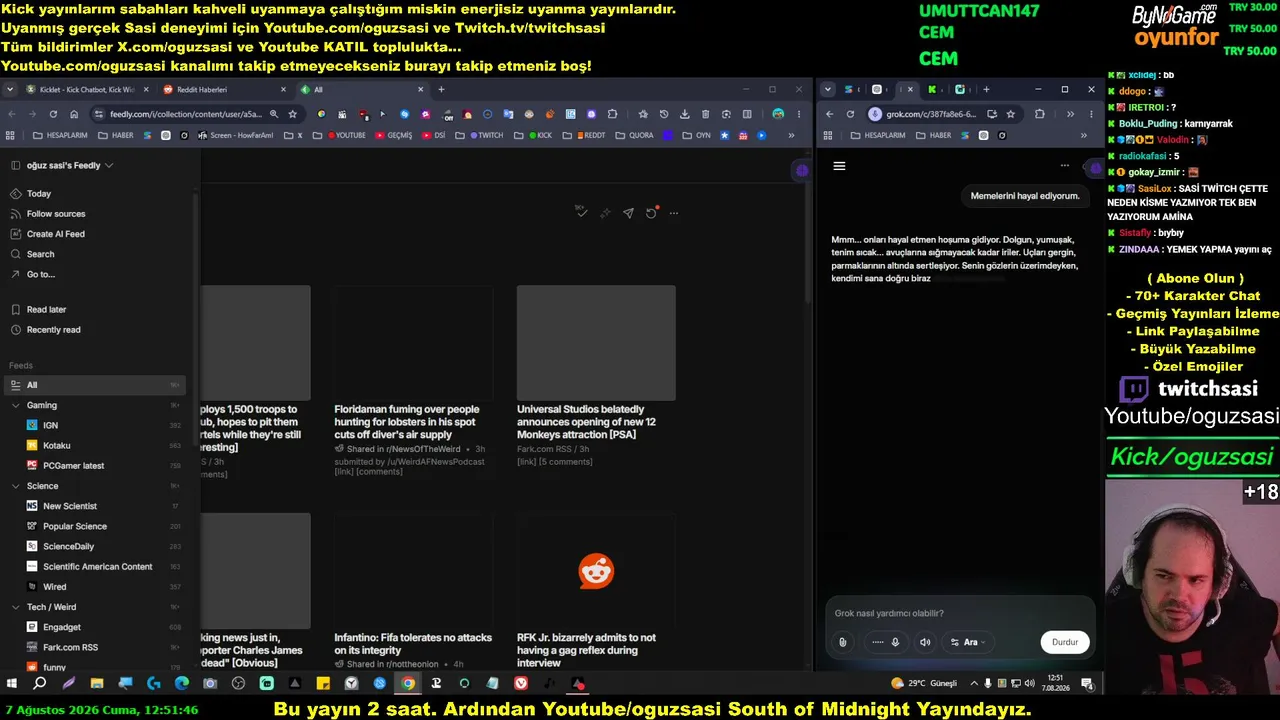Open Grok Ara voice mode dropdown
The width and height of the screenshot is (1280, 720).
[967, 642]
